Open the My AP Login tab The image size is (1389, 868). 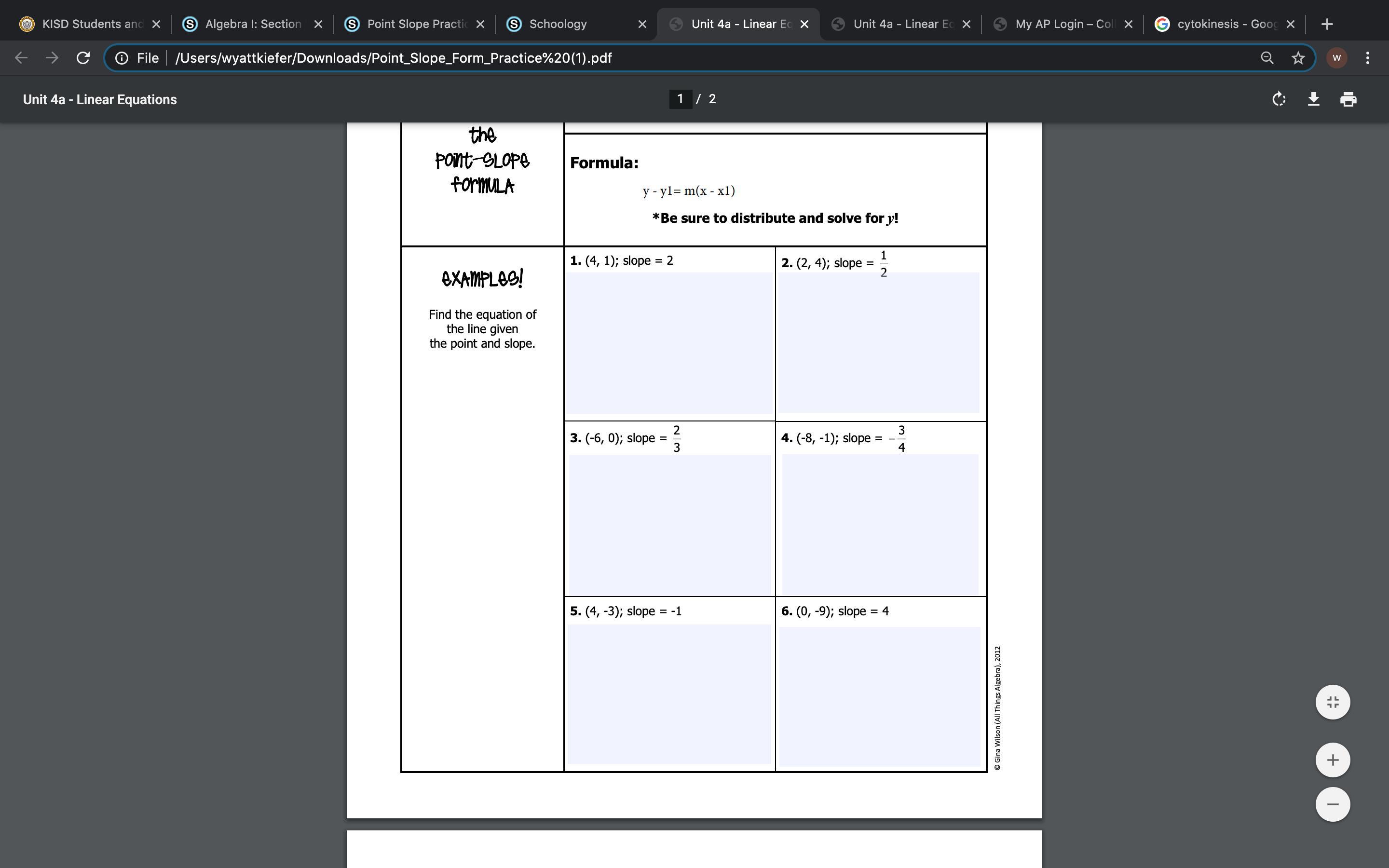coord(1065,24)
